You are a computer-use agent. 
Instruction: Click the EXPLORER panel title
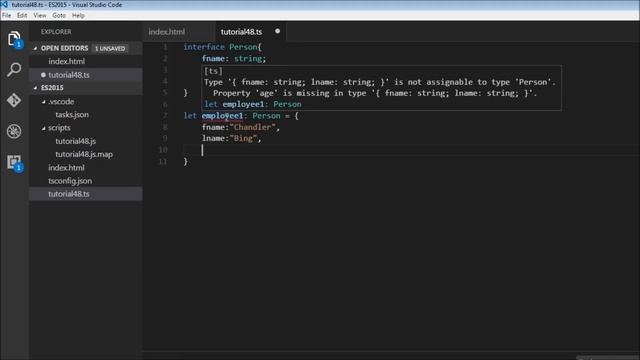pyautogui.click(x=56, y=32)
